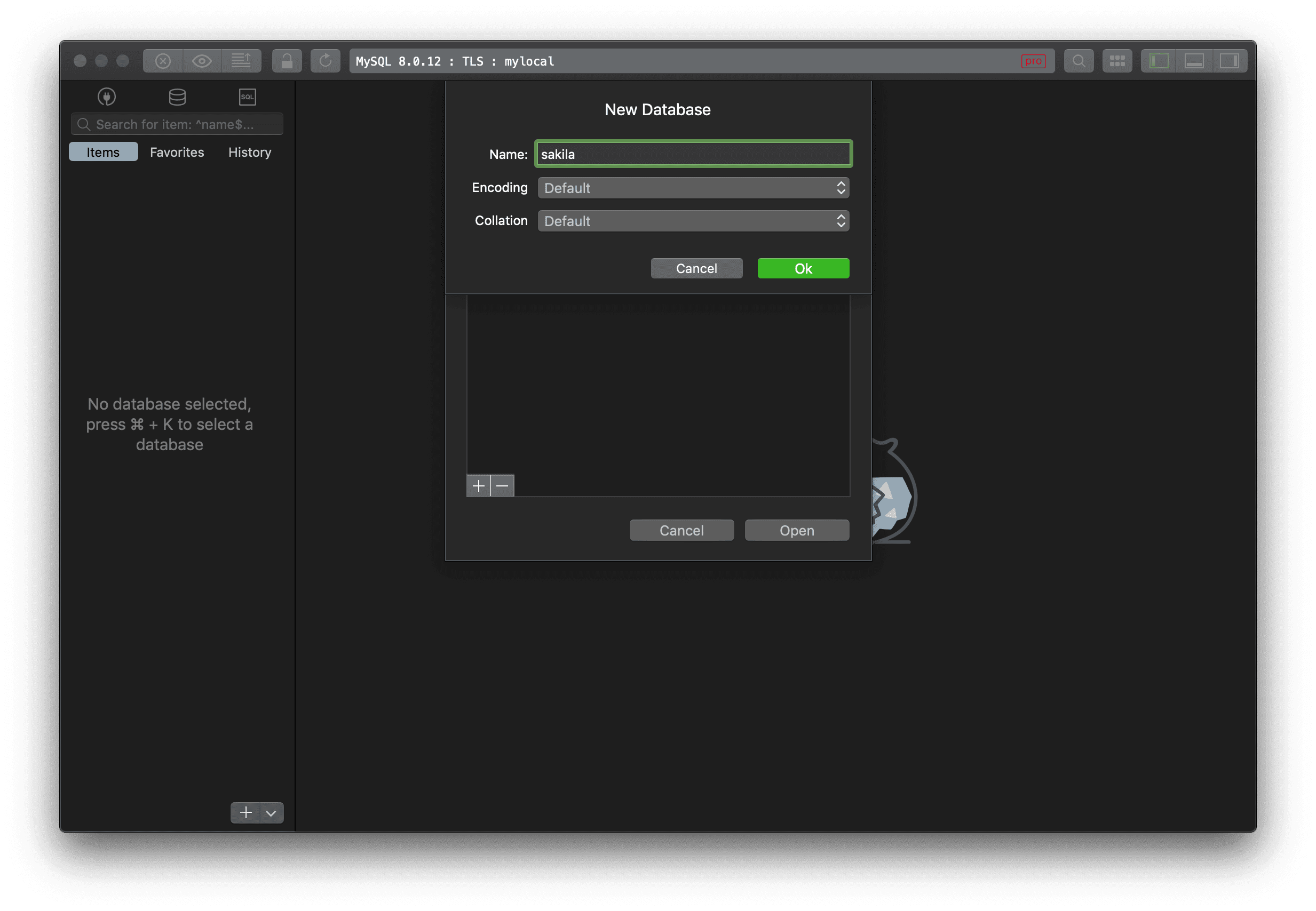
Task: Click the database cylinder icon in sidebar
Action: (x=177, y=97)
